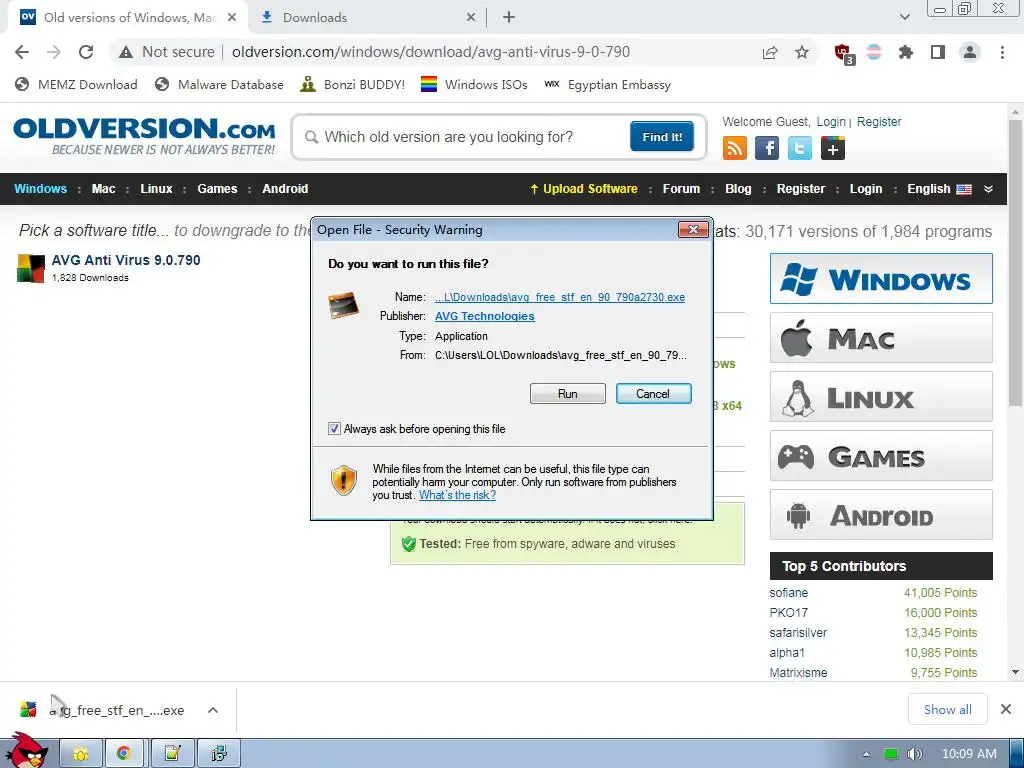Open the Windows navbar item

coord(40,189)
